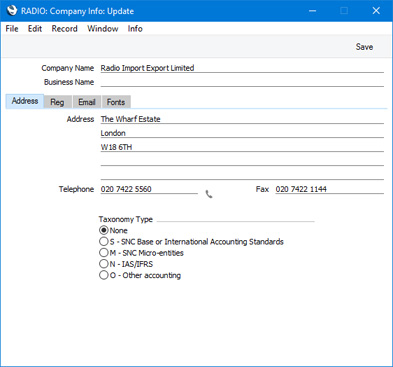Switch to the Email tab
This screenshot has height=367, width=393.
[87, 102]
